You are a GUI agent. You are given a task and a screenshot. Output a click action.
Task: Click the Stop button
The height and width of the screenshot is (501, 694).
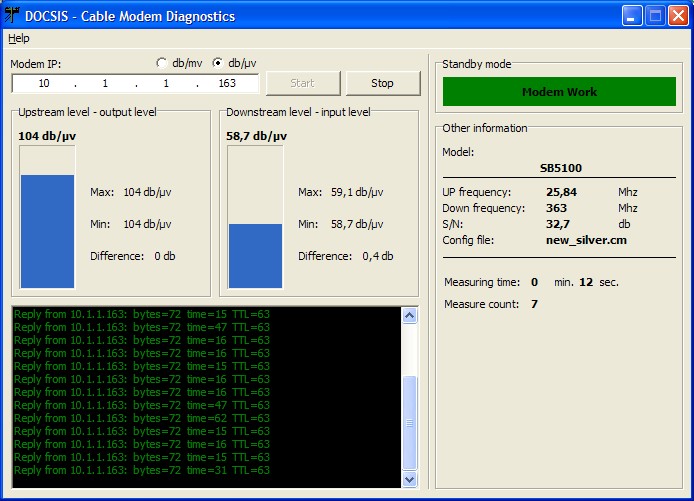point(382,83)
